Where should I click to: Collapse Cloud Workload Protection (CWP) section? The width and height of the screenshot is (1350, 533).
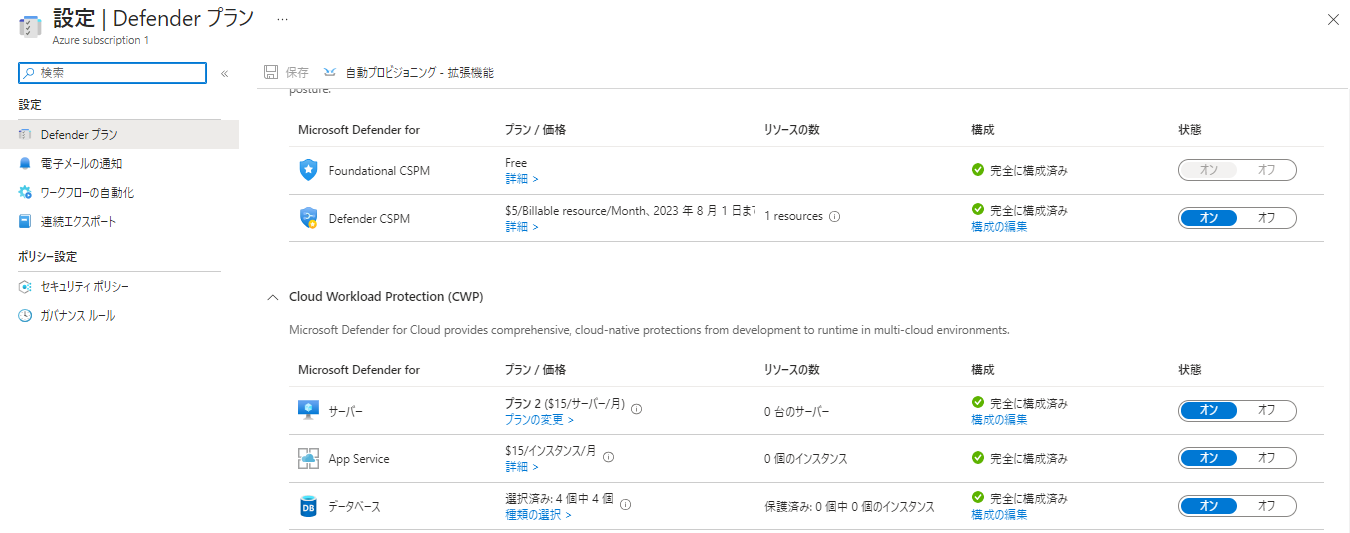pyautogui.click(x=272, y=297)
